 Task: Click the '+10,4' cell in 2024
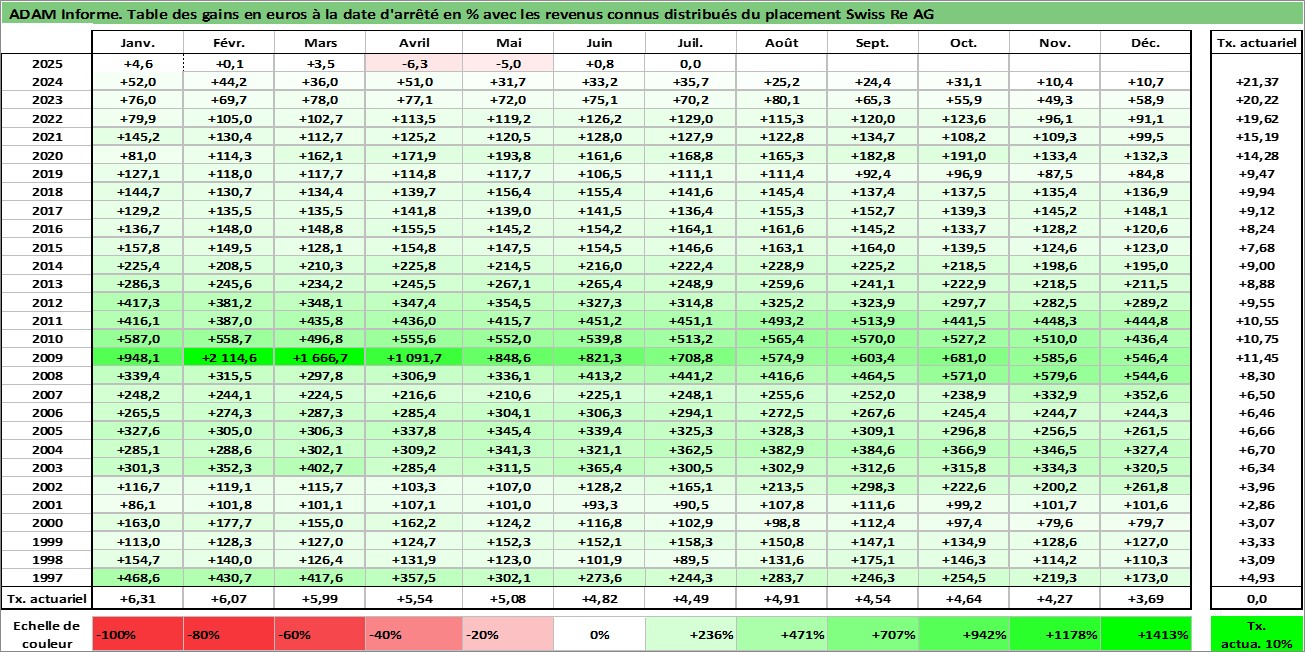pos(1055,82)
